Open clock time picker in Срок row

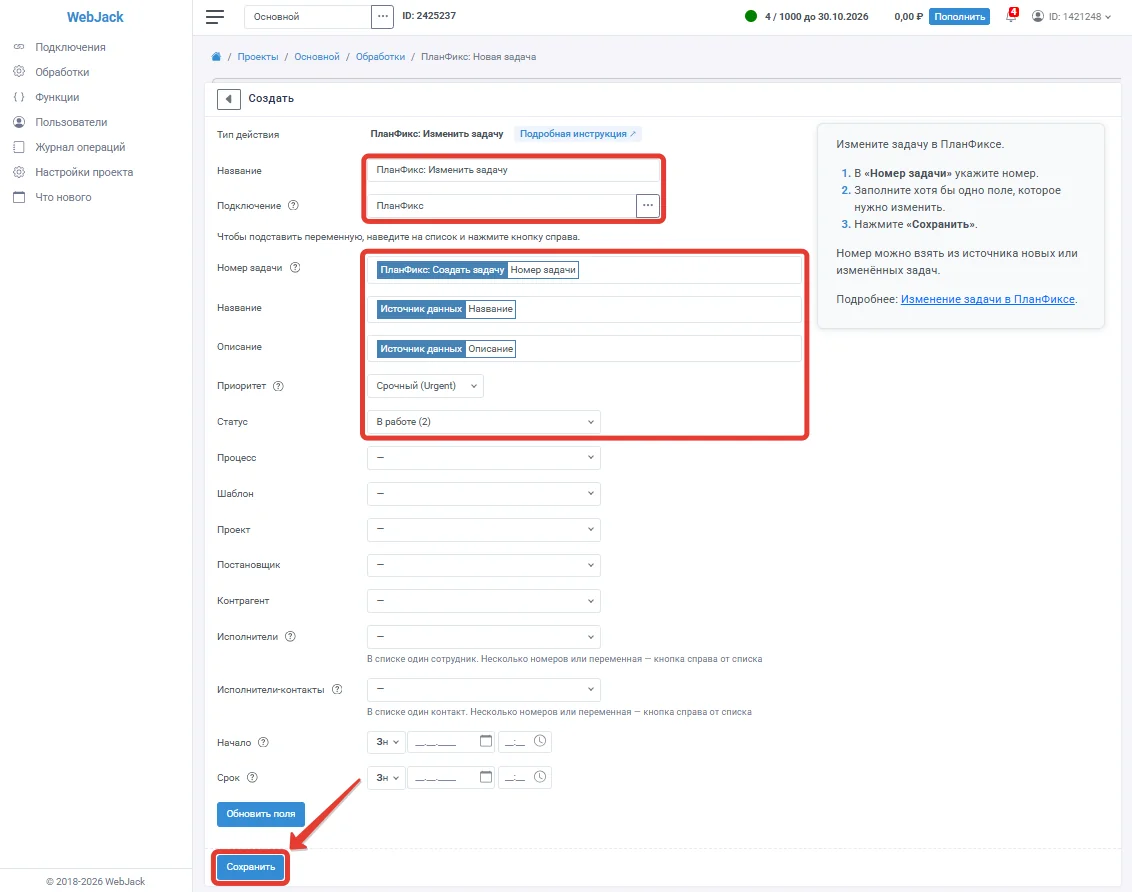click(540, 777)
